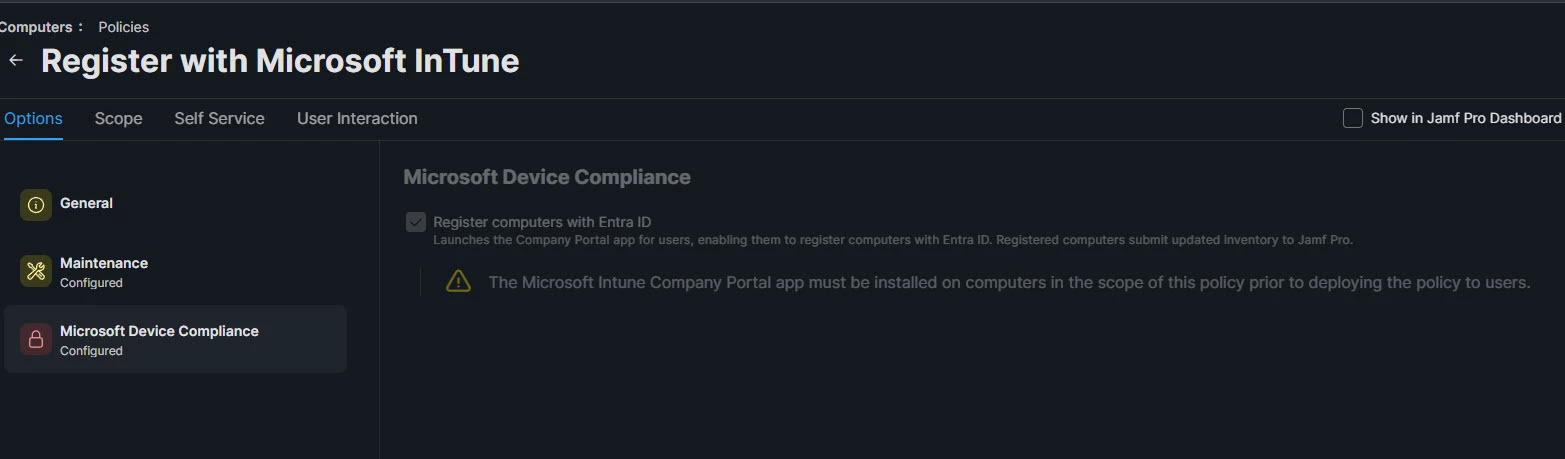Select the Options tab
This screenshot has width=1565, height=459.
tap(33, 118)
